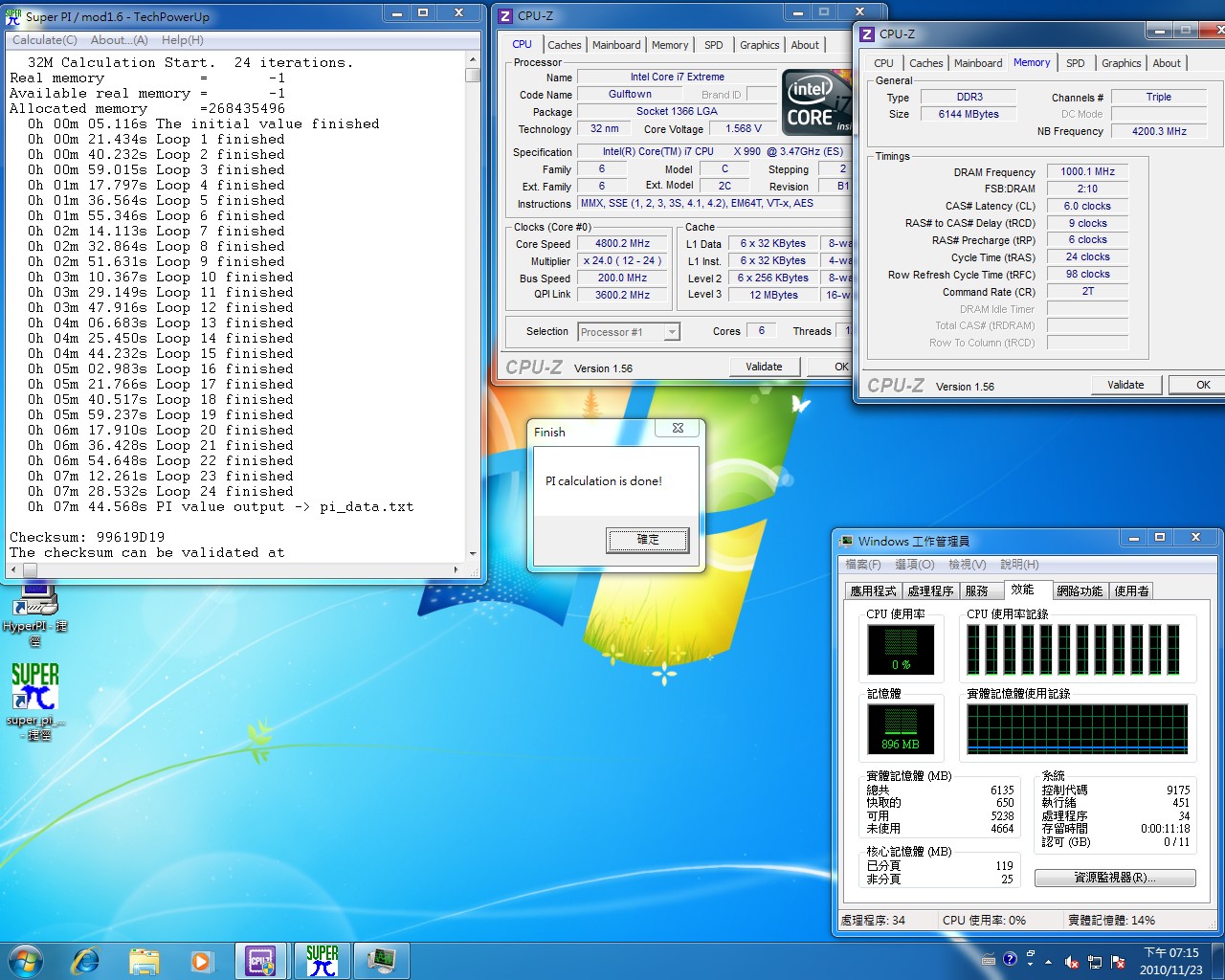The image size is (1225, 980).
Task: Open 檔案(F) menu in Task Manager
Action: pos(862,565)
